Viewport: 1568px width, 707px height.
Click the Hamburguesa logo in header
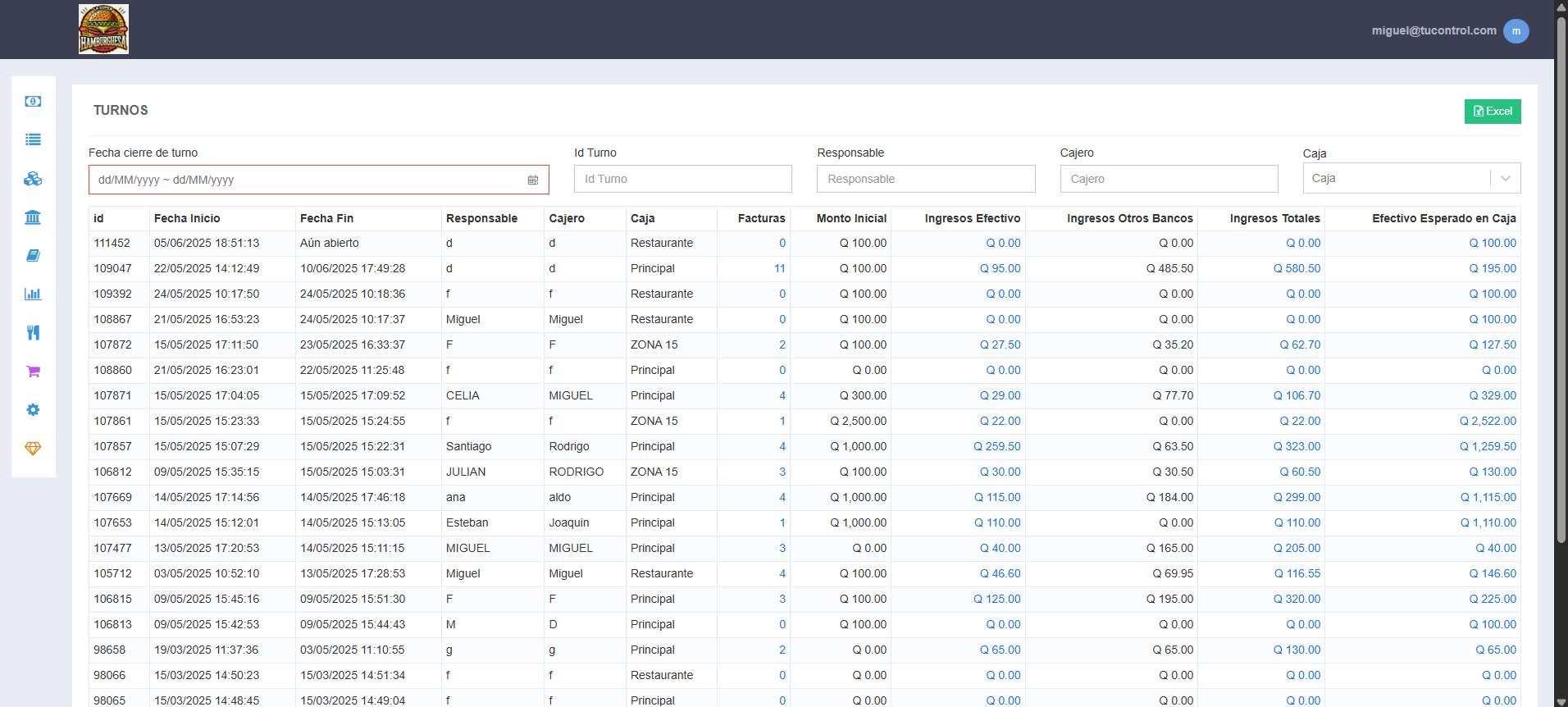pos(103,30)
